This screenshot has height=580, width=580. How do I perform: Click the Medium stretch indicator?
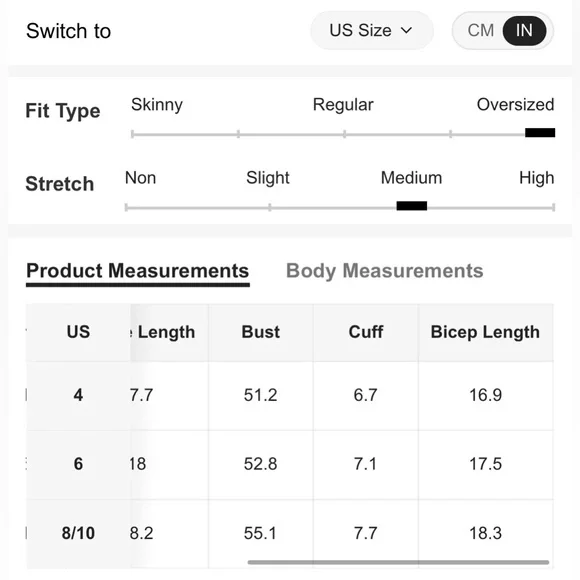coord(412,206)
